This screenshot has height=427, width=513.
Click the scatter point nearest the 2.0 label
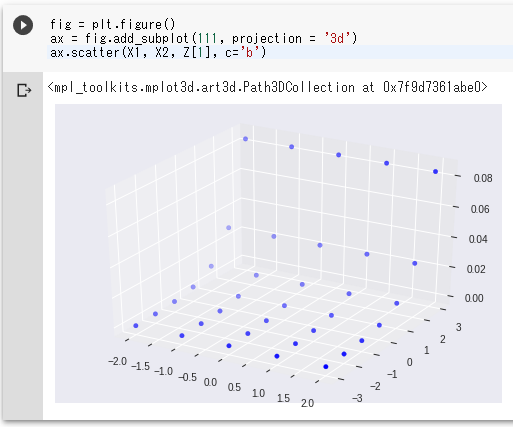point(326,367)
